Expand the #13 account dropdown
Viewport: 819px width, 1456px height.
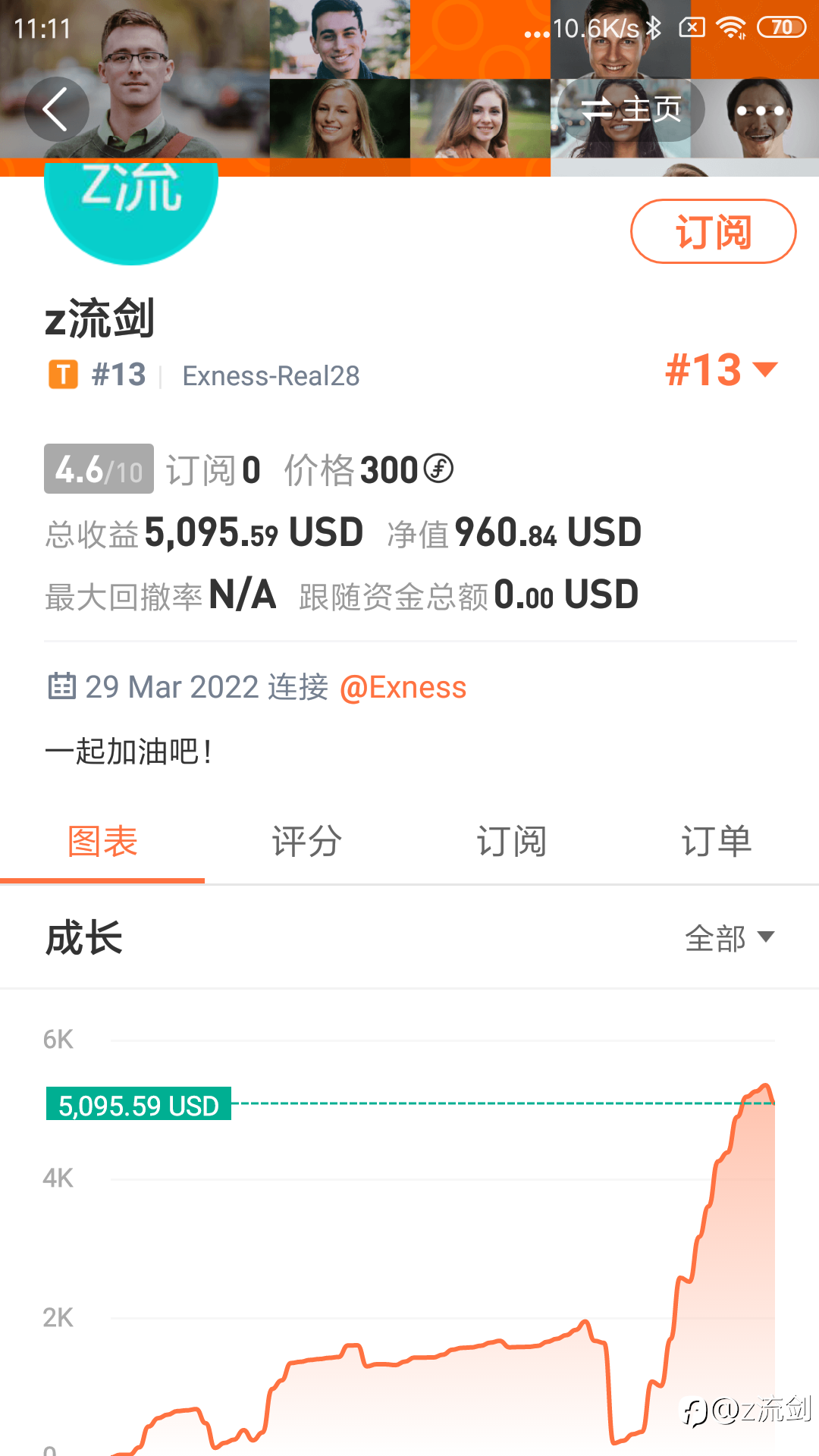[722, 370]
